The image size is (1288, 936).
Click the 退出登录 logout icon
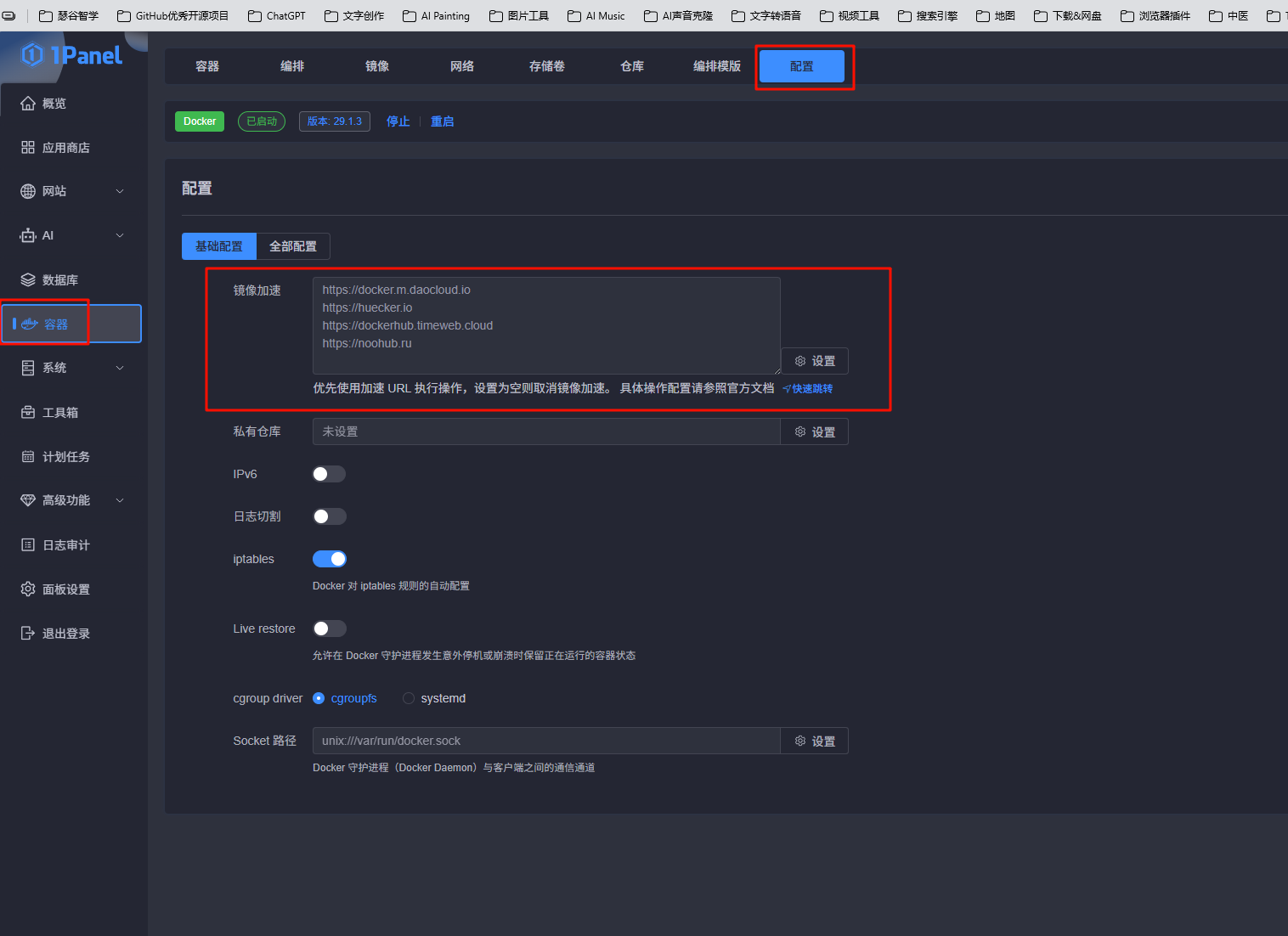point(28,634)
